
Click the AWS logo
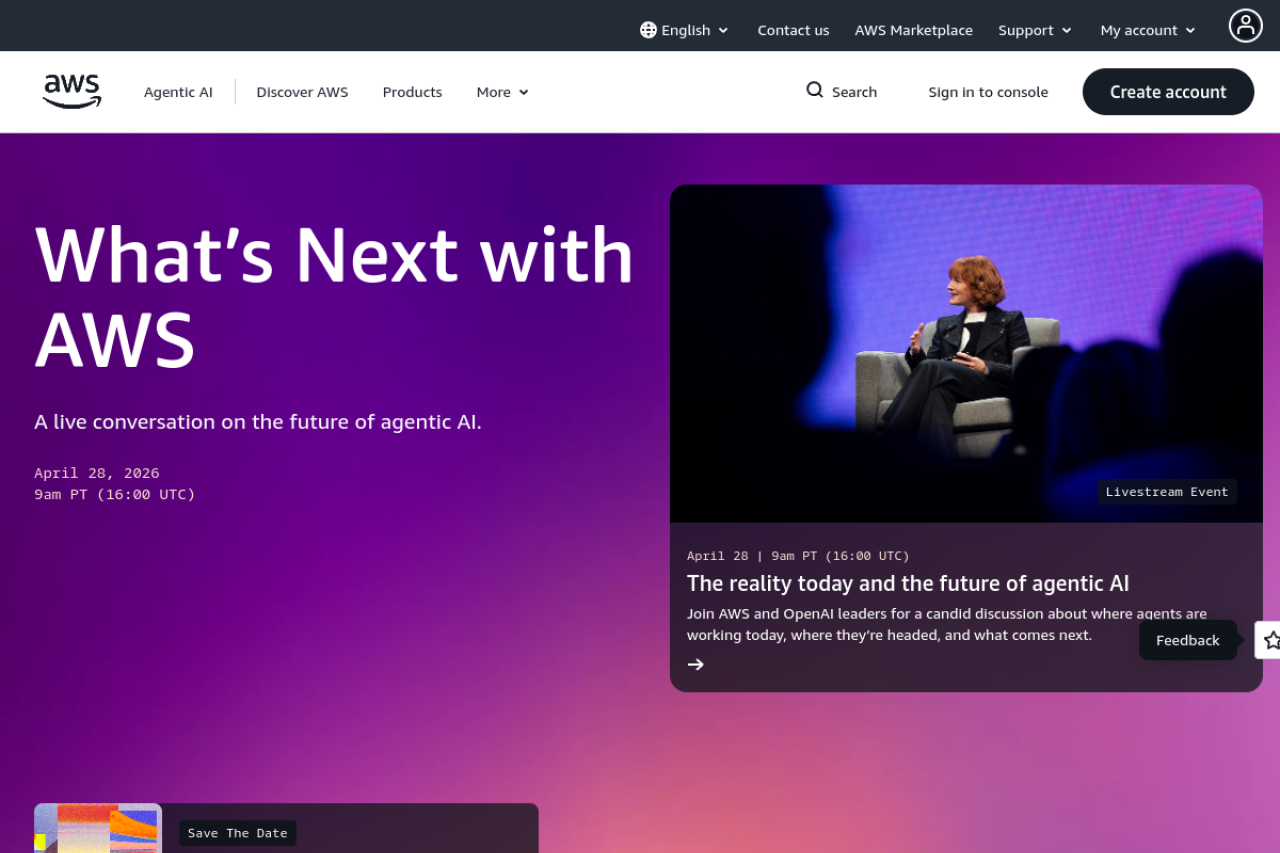[72, 91]
